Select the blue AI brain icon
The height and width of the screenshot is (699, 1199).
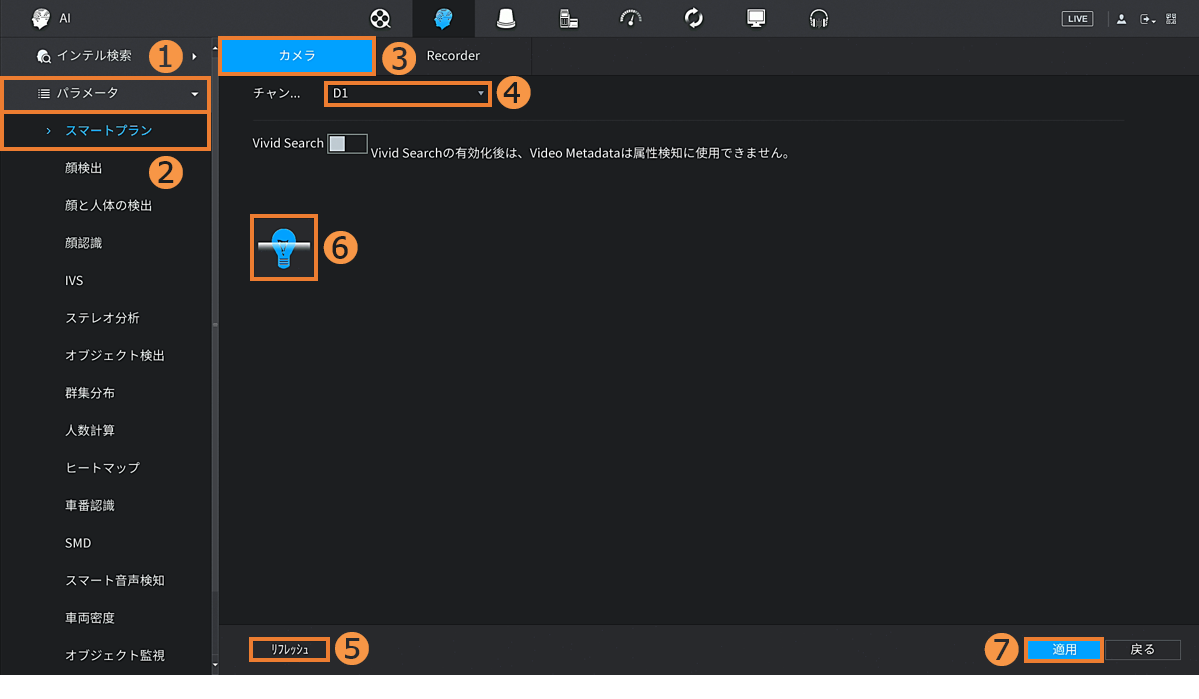pyautogui.click(x=443, y=19)
